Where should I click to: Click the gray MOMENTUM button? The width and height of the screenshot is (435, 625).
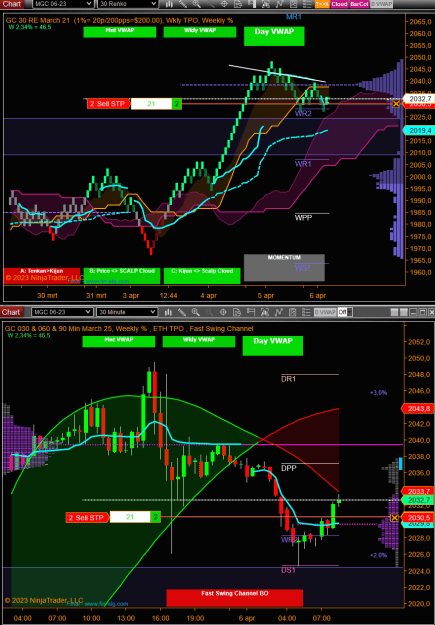point(284,267)
